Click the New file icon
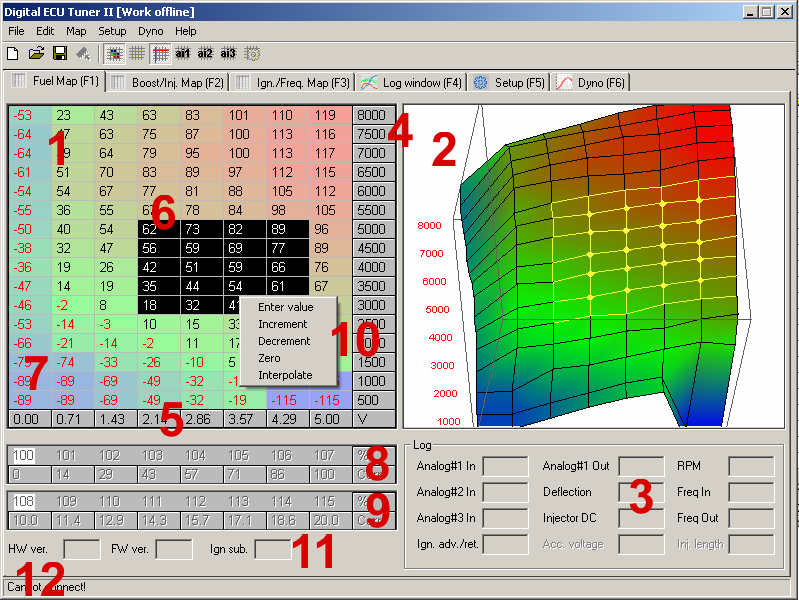 click(13, 53)
